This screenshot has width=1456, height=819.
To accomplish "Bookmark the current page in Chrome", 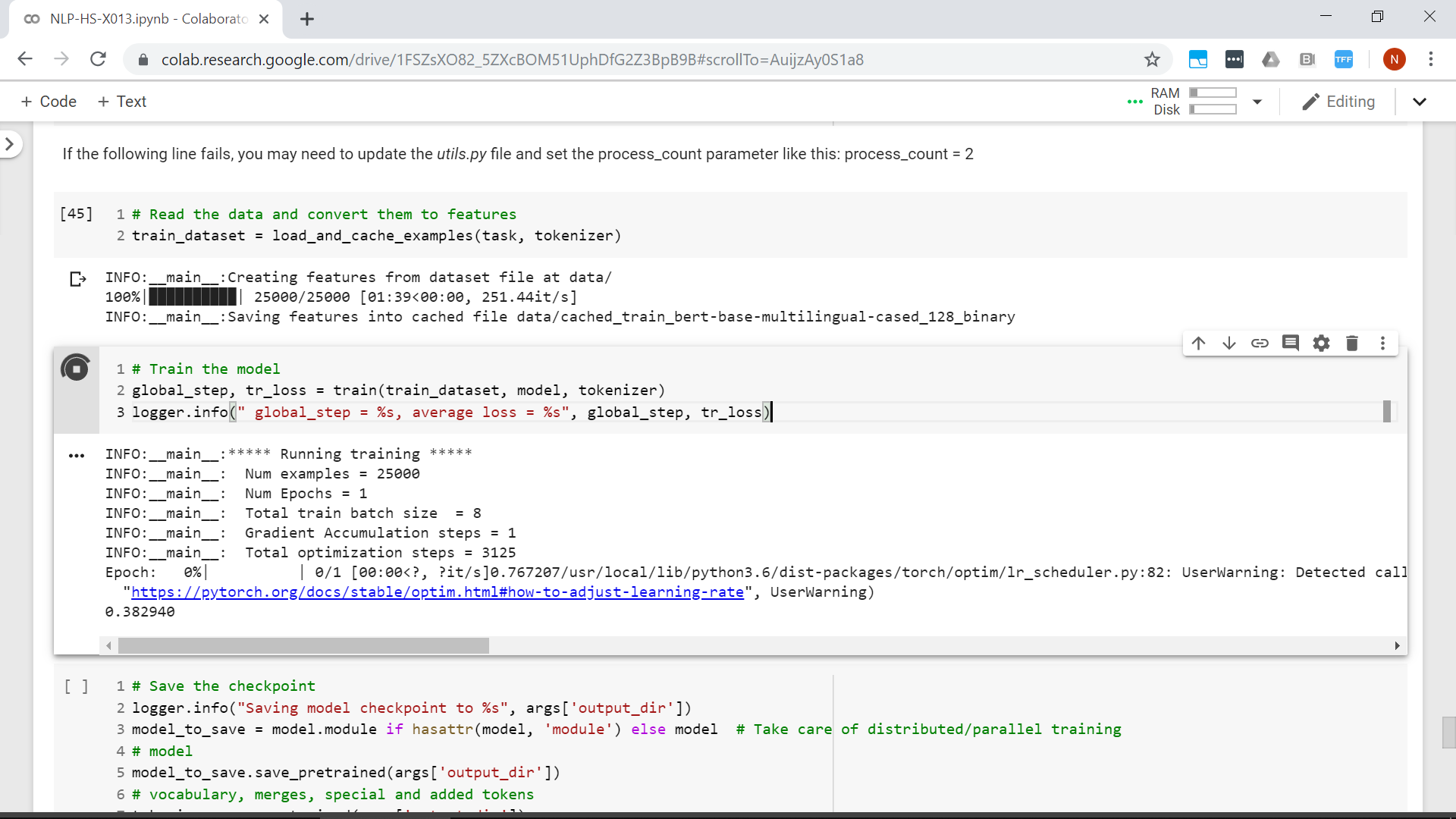I will click(x=1152, y=59).
